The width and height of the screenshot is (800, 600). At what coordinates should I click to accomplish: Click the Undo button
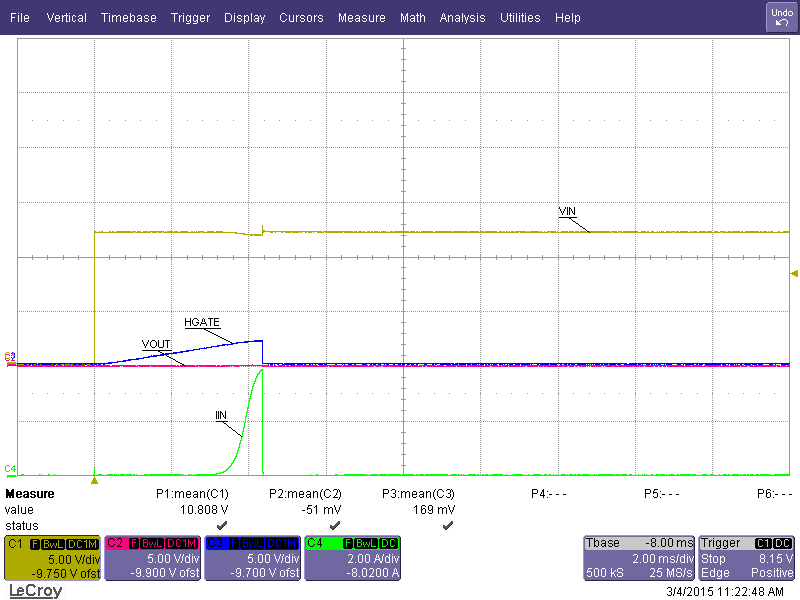781,17
